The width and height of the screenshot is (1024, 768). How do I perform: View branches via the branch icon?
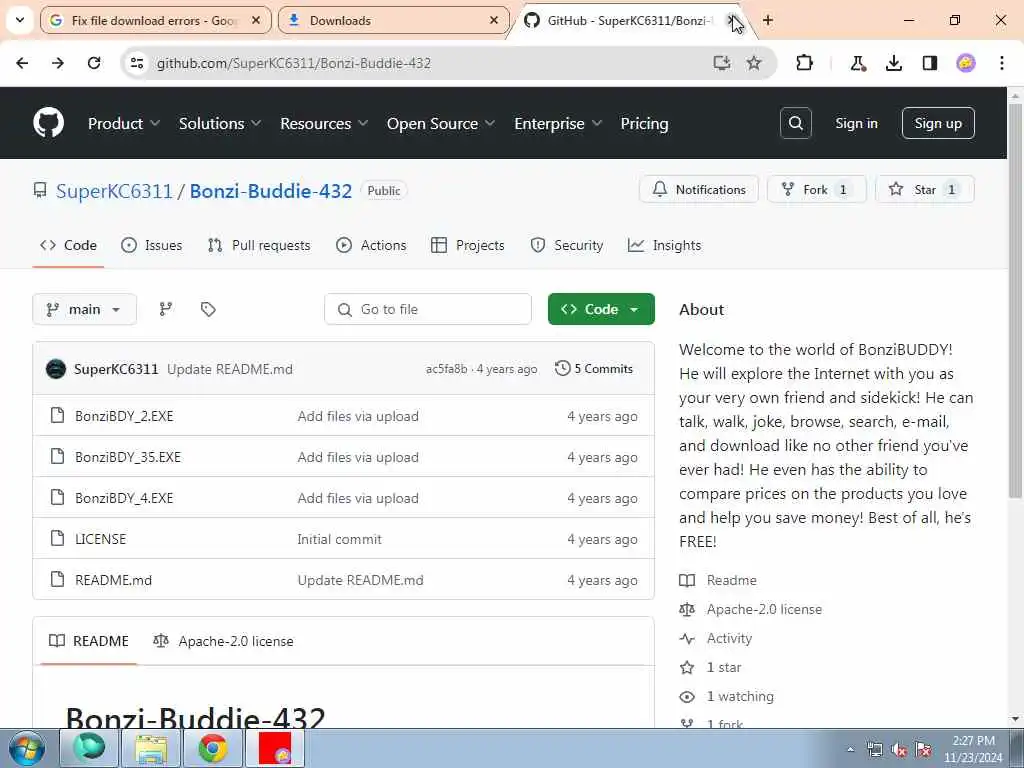(166, 309)
